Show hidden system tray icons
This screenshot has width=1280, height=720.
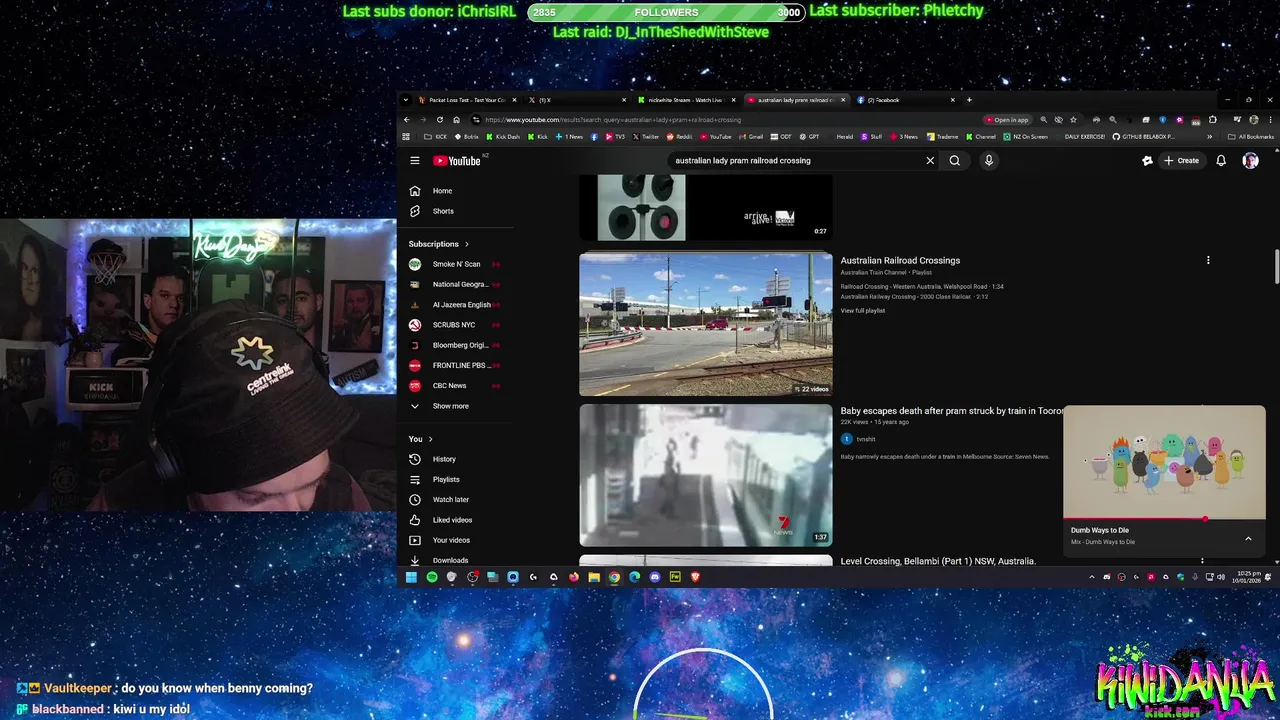[x=1091, y=577]
